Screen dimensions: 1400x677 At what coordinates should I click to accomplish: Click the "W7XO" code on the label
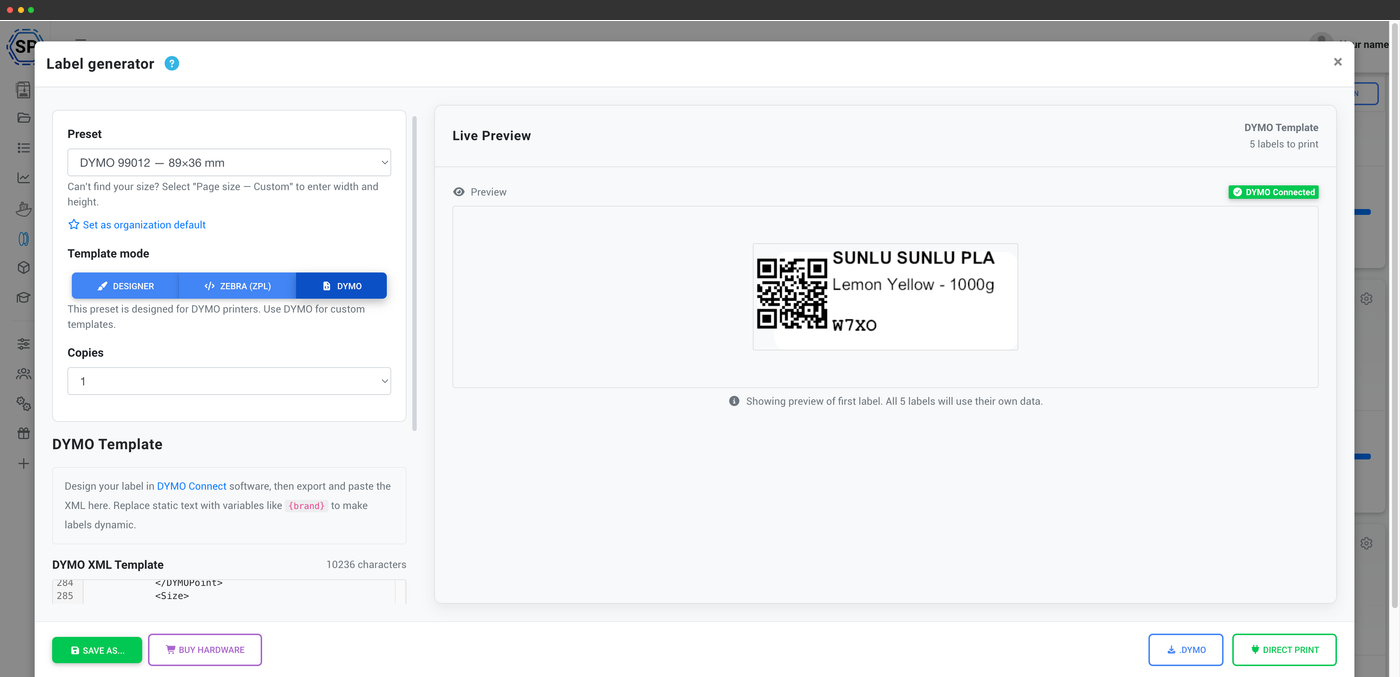coord(855,325)
